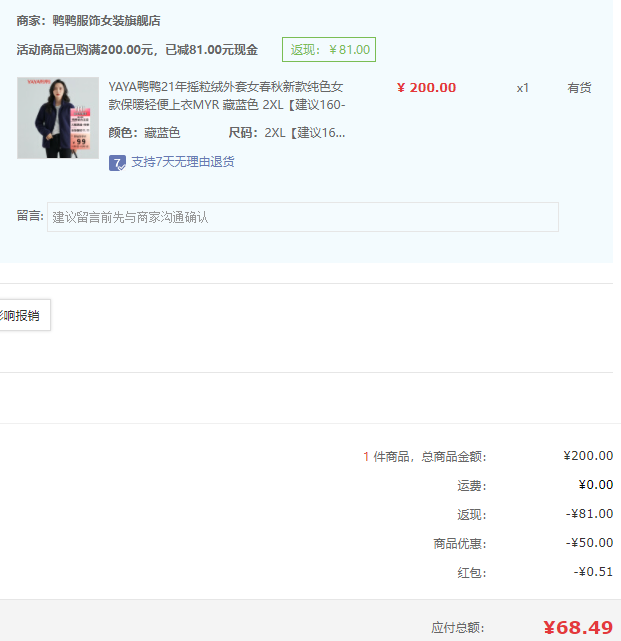Select merchant name 鸭鸭服饰女装旗舰店
This screenshot has height=641, width=621.
coord(106,20)
